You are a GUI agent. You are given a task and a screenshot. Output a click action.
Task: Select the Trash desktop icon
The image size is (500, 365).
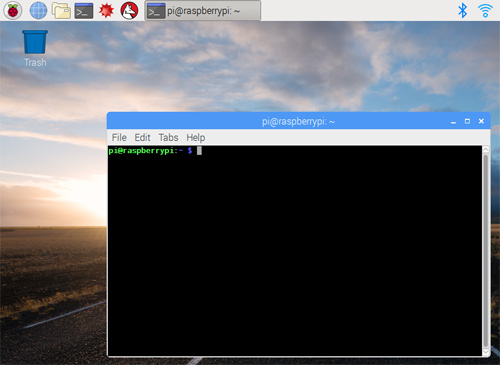35,48
